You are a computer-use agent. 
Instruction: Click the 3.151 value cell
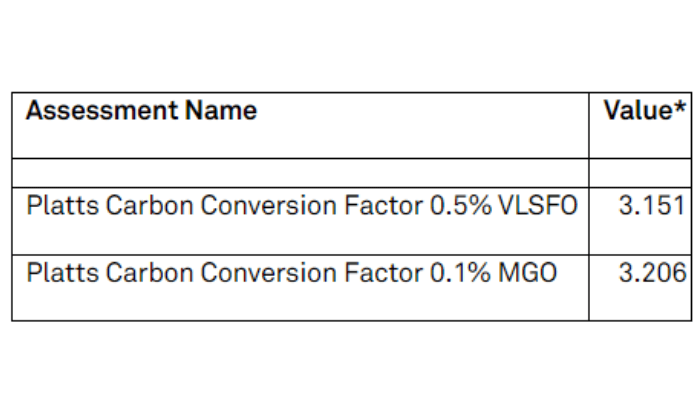[652, 207]
